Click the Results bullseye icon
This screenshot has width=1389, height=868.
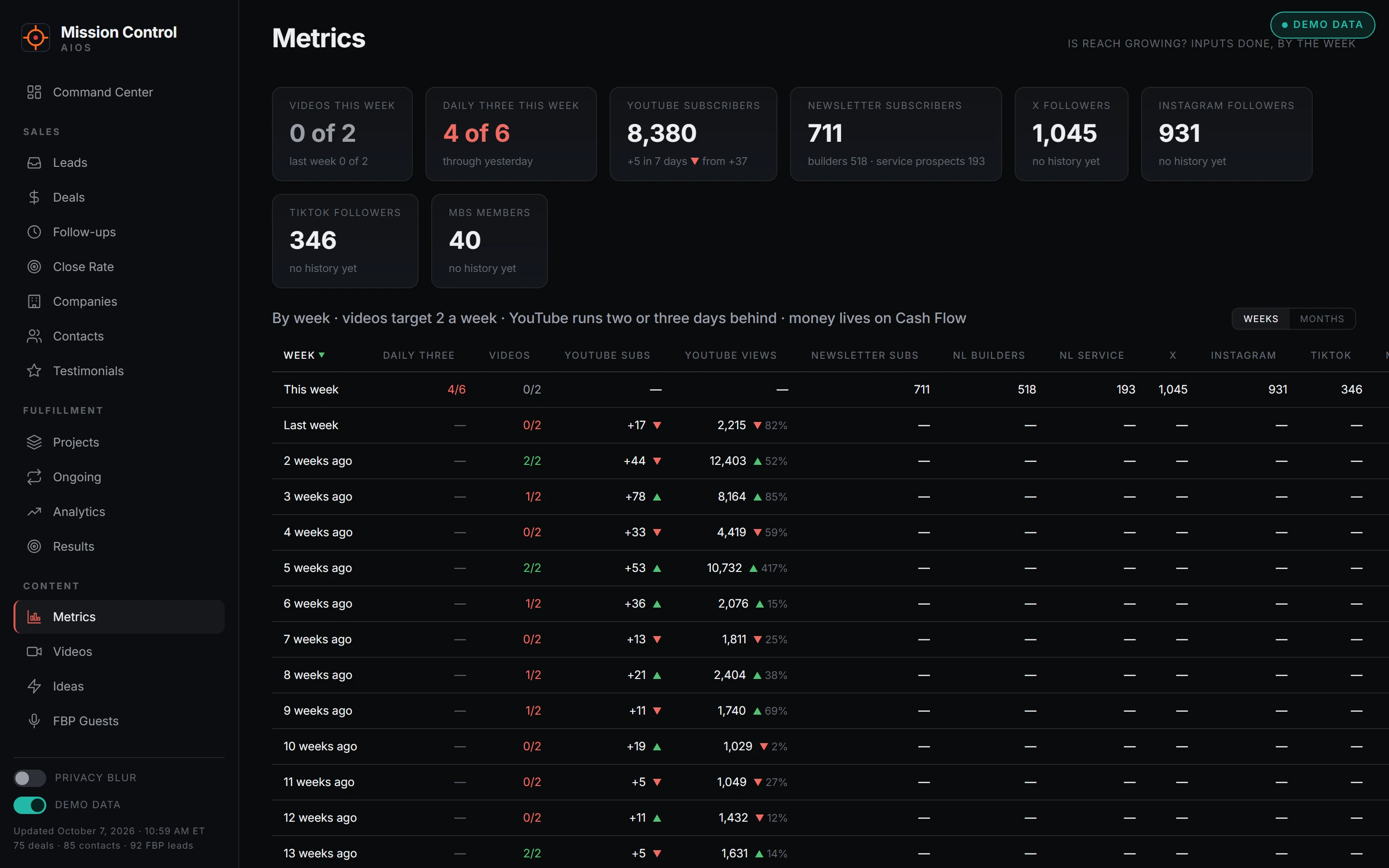34,546
